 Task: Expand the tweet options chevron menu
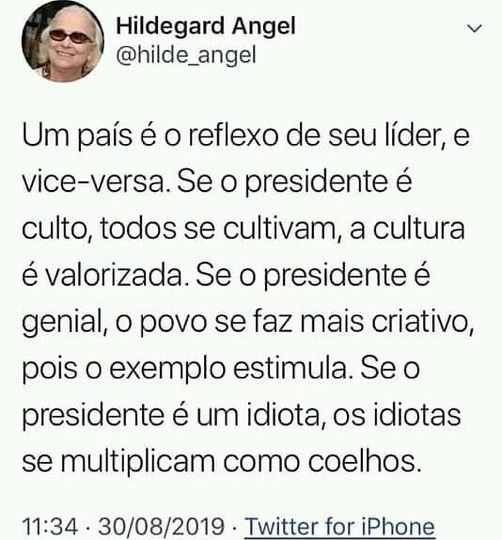475,29
